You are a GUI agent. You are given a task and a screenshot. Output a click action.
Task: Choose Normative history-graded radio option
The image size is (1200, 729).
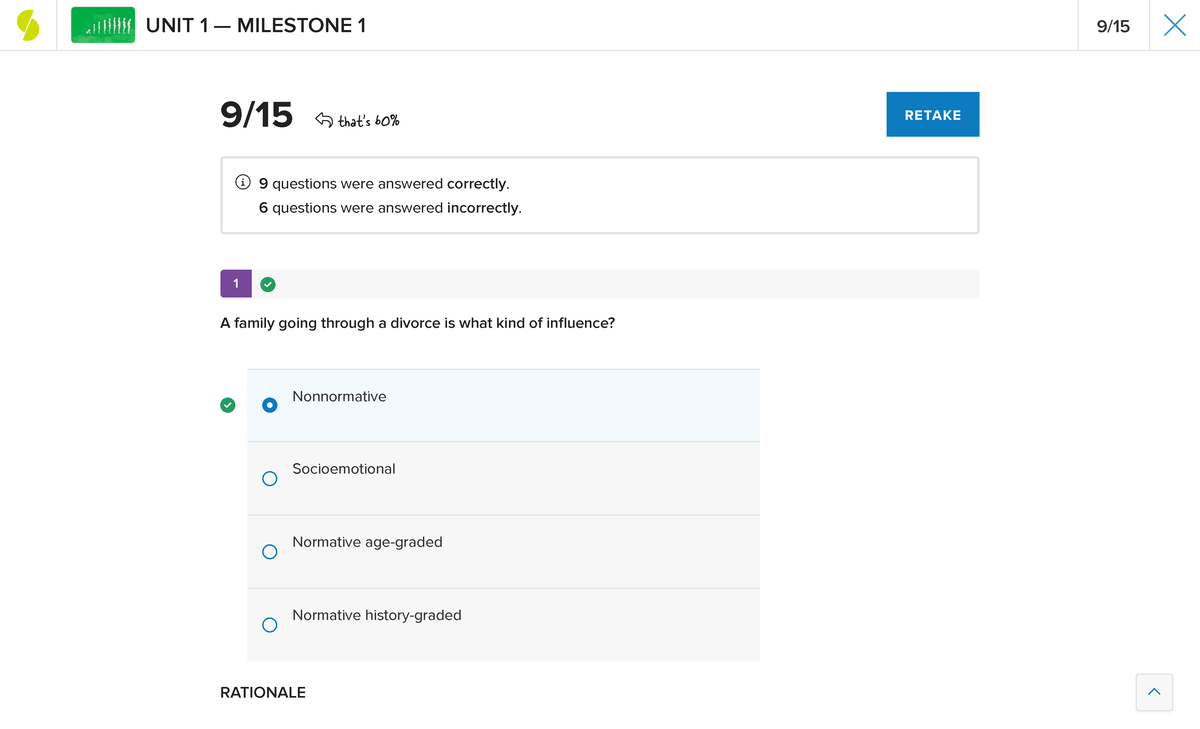click(269, 625)
